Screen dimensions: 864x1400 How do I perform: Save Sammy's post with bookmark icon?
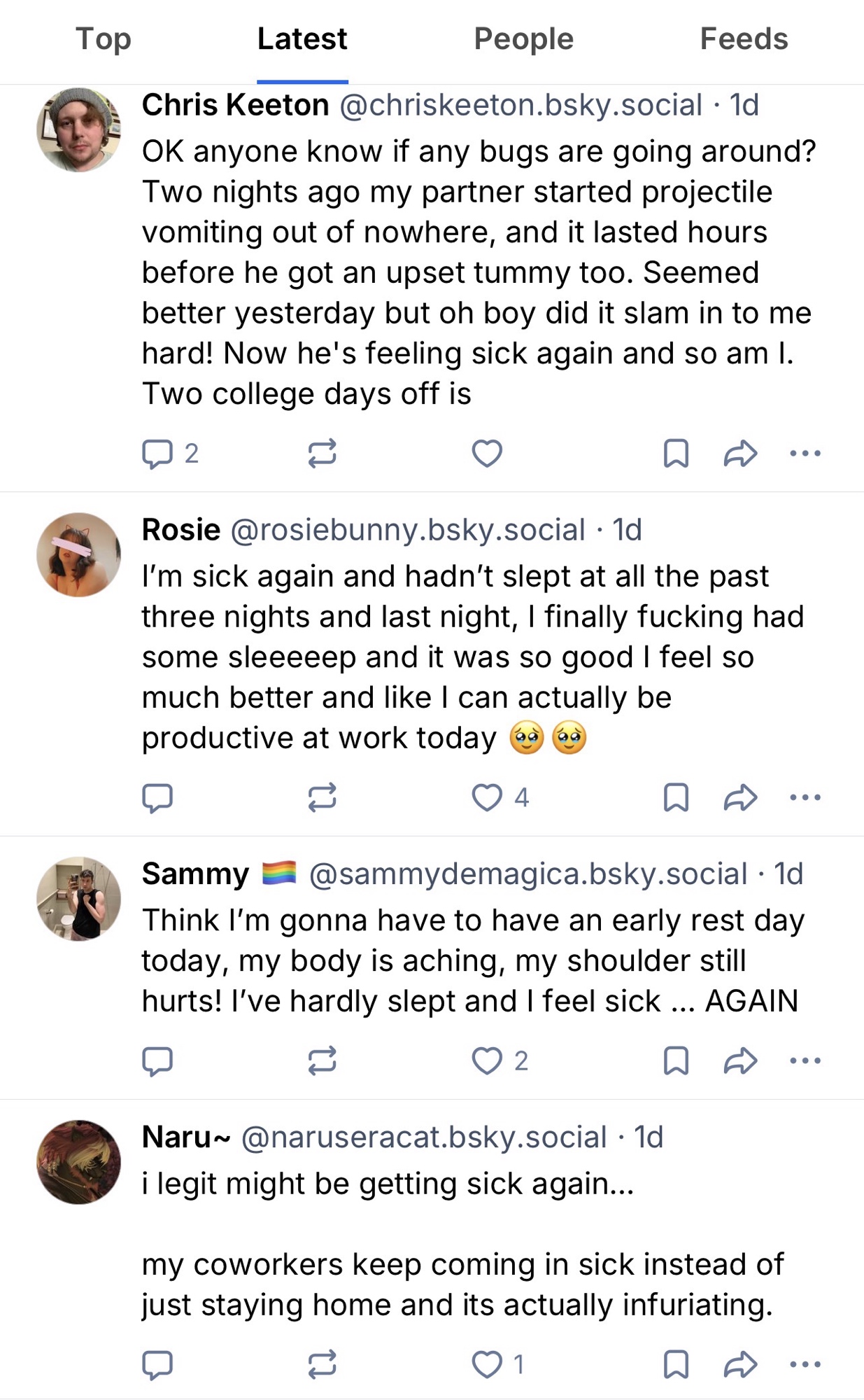(x=676, y=1060)
